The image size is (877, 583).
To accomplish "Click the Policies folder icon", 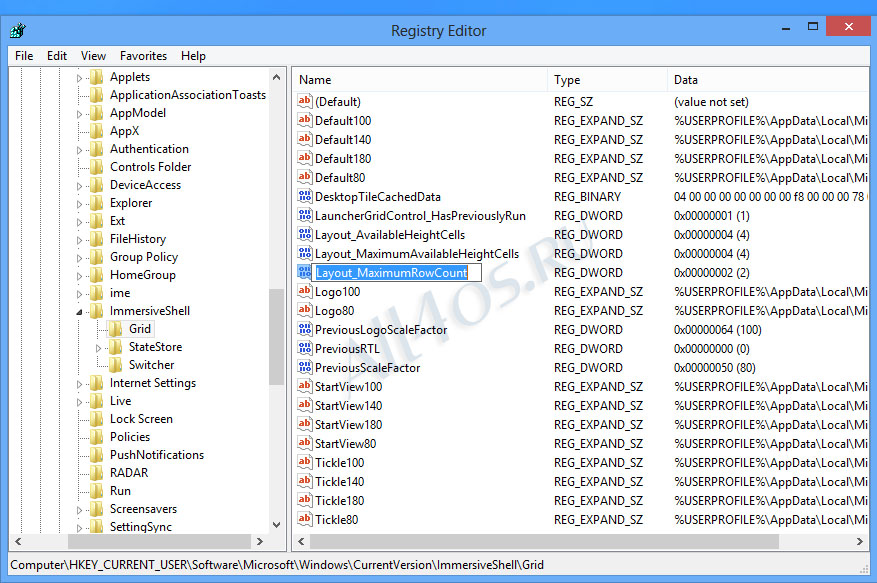I will [97, 436].
